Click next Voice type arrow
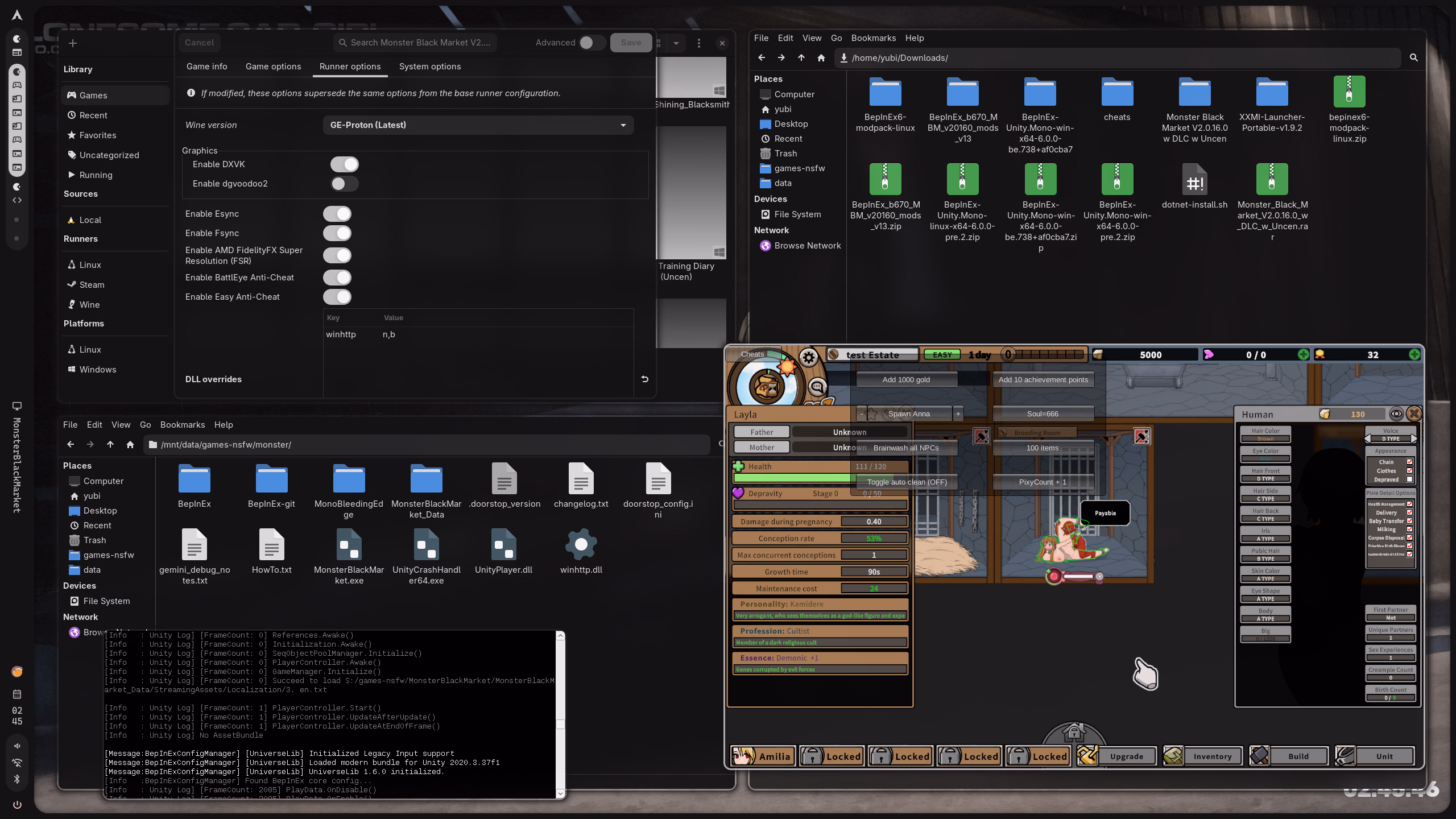The width and height of the screenshot is (1456, 819). pos(1413,439)
